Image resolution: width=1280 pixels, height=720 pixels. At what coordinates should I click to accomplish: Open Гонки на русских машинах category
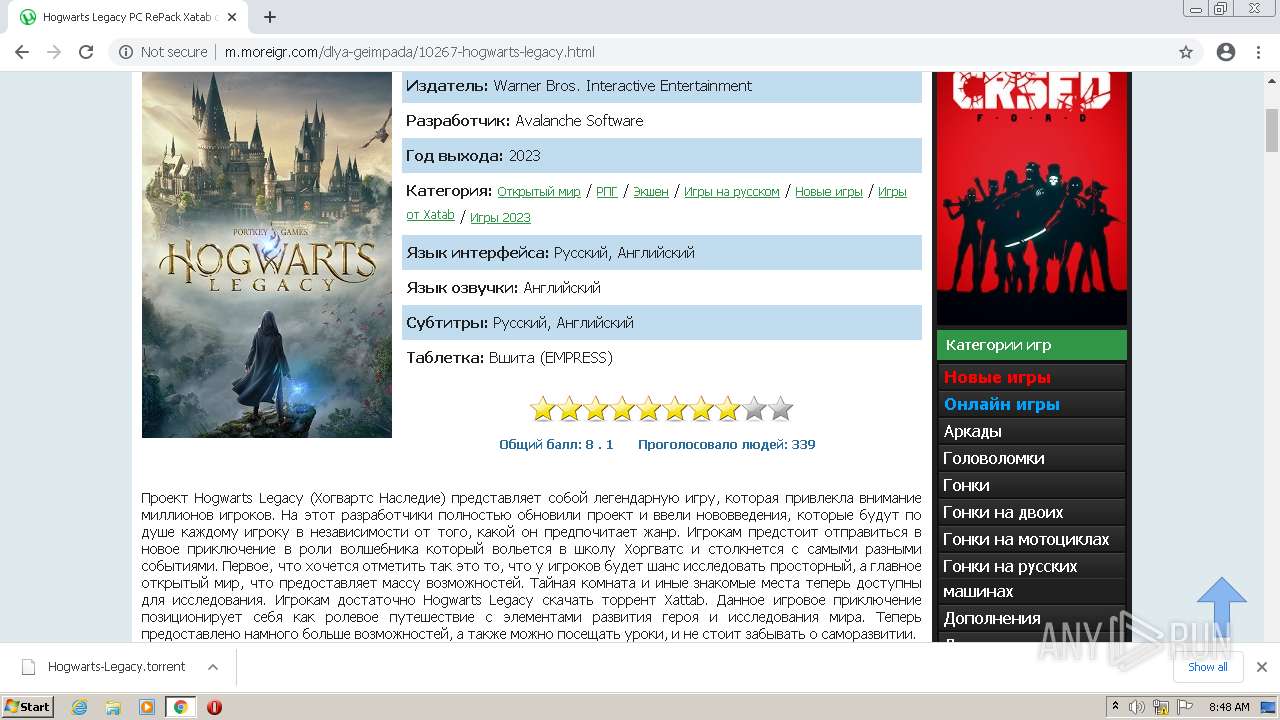click(1032, 578)
